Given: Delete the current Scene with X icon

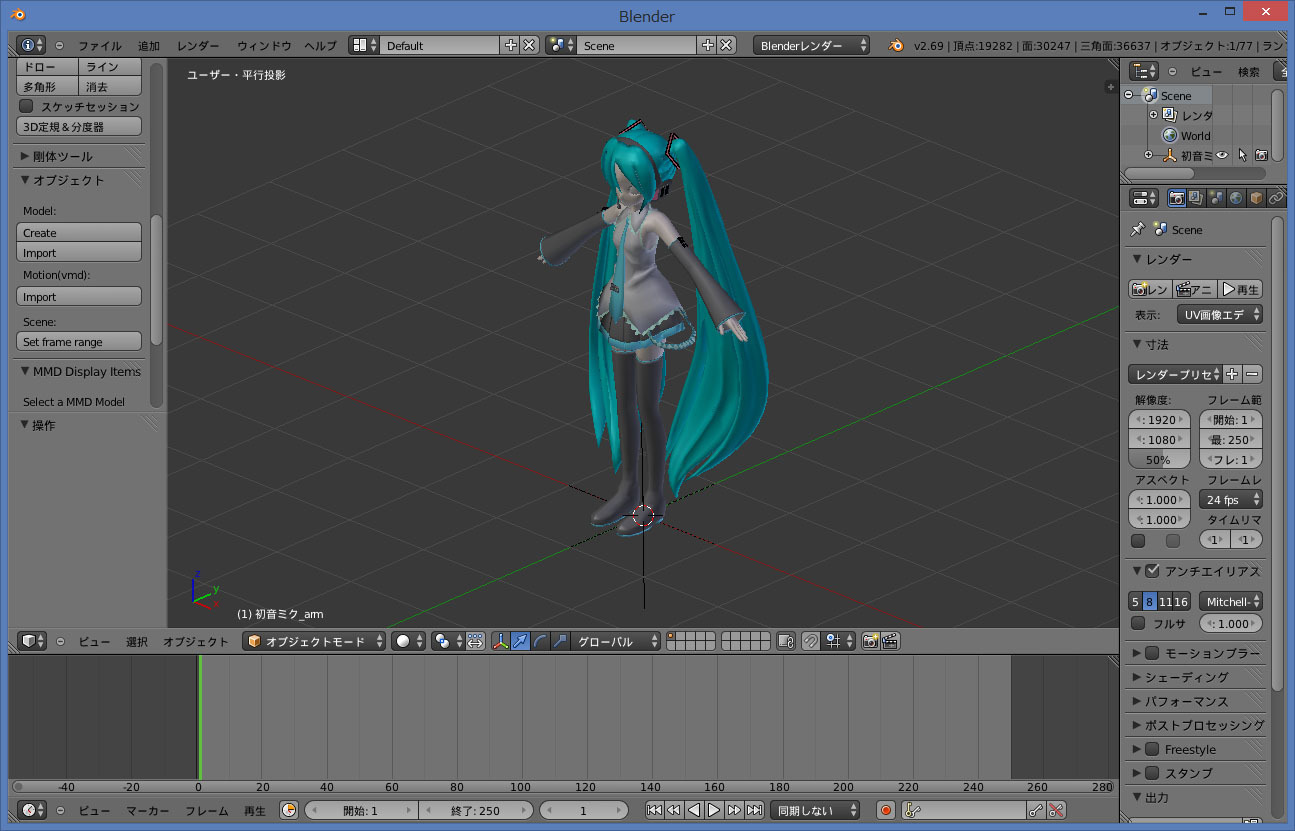Looking at the screenshot, I should pos(726,45).
